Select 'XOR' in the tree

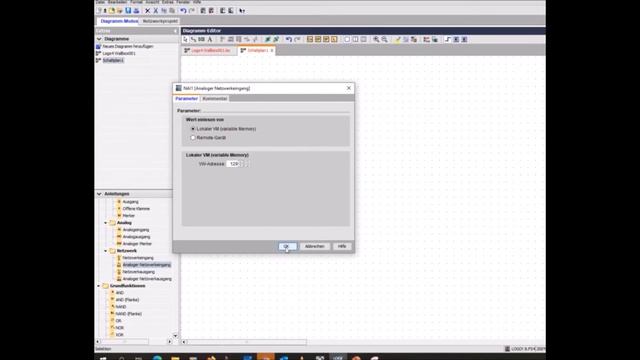(120, 335)
